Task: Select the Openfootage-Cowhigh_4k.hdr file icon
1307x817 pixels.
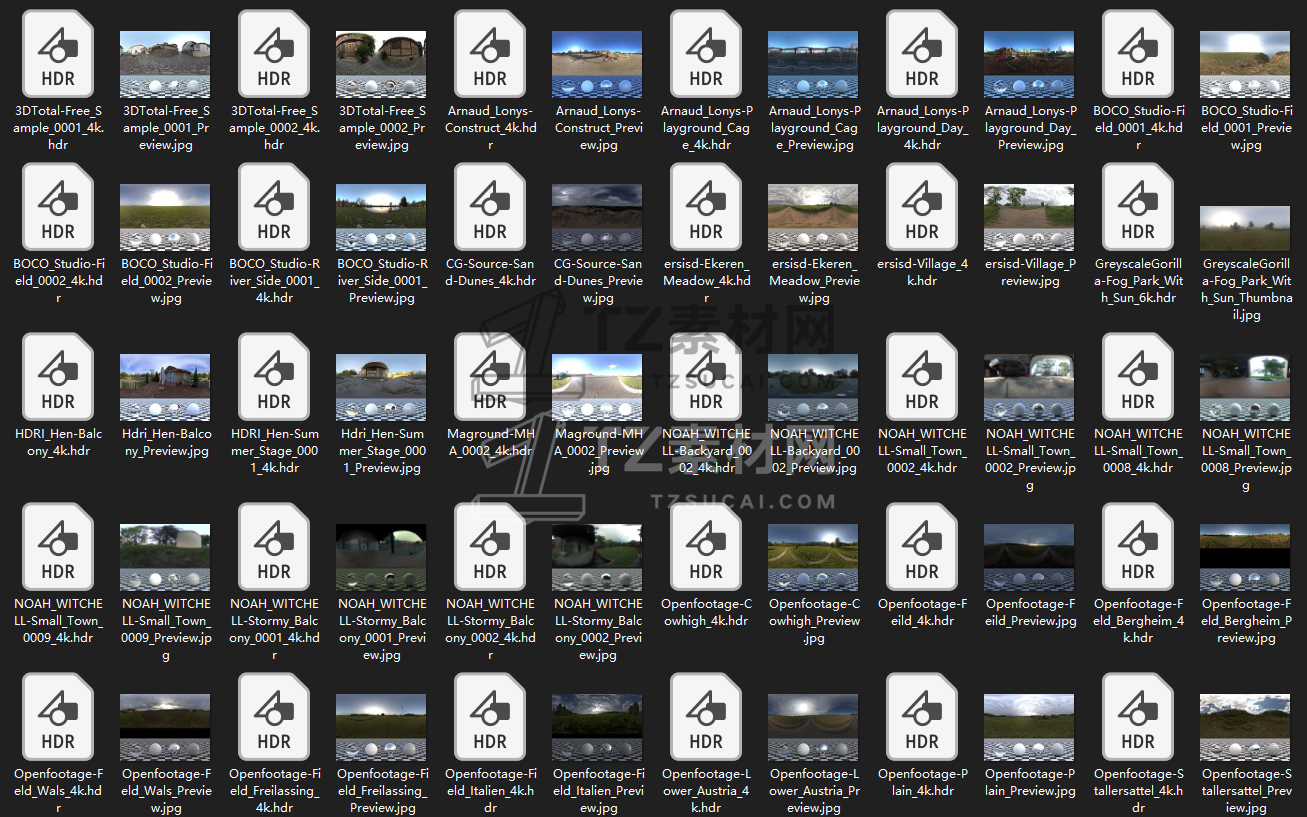Action: [706, 548]
